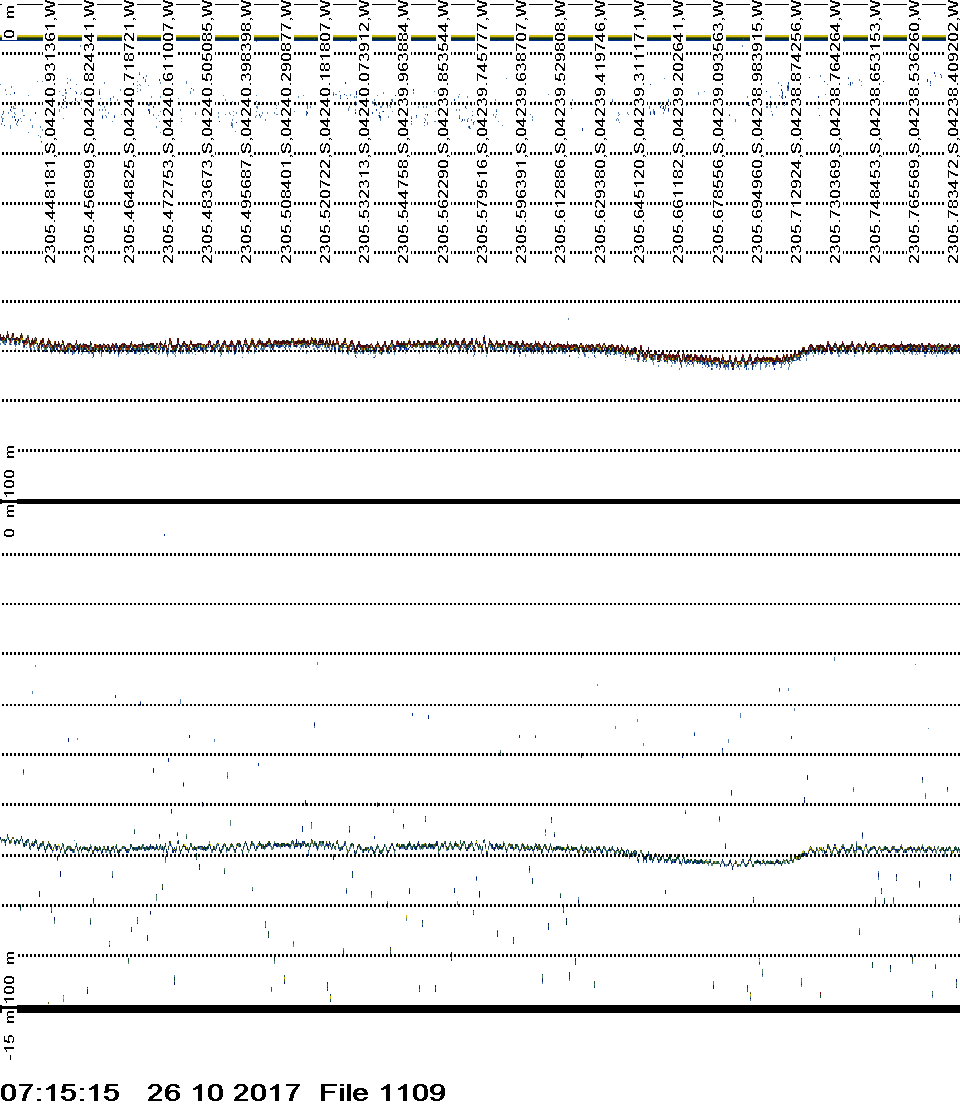Select position label 2305.748453,S,04238.653153,W
The width and height of the screenshot is (960, 1108).
pos(875,131)
